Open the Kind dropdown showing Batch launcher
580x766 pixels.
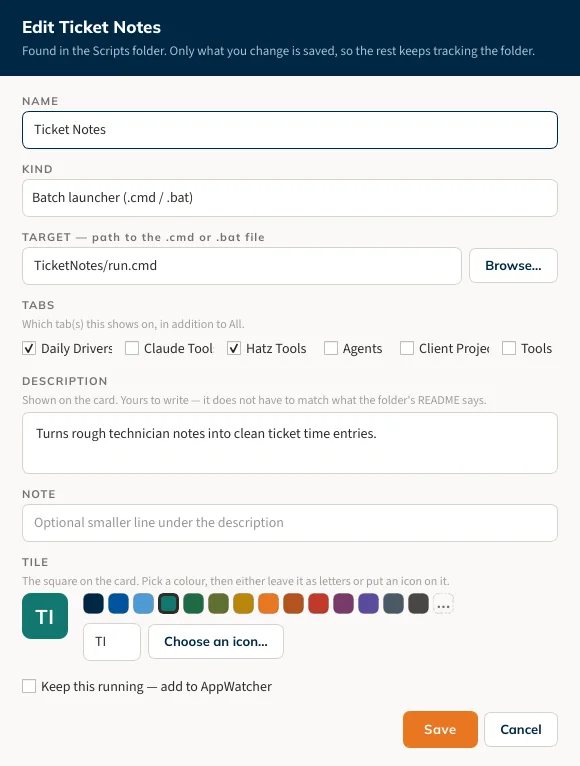pyautogui.click(x=290, y=198)
